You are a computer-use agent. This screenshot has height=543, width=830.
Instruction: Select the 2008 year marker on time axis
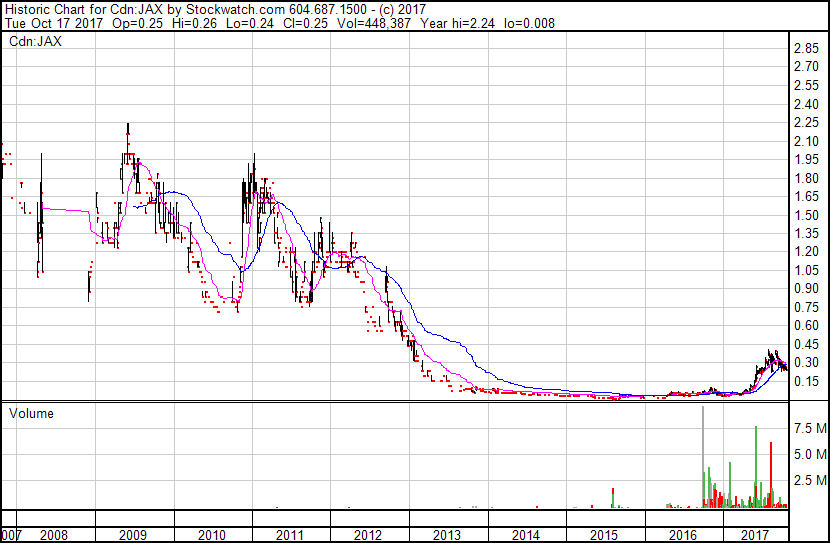(x=55, y=535)
